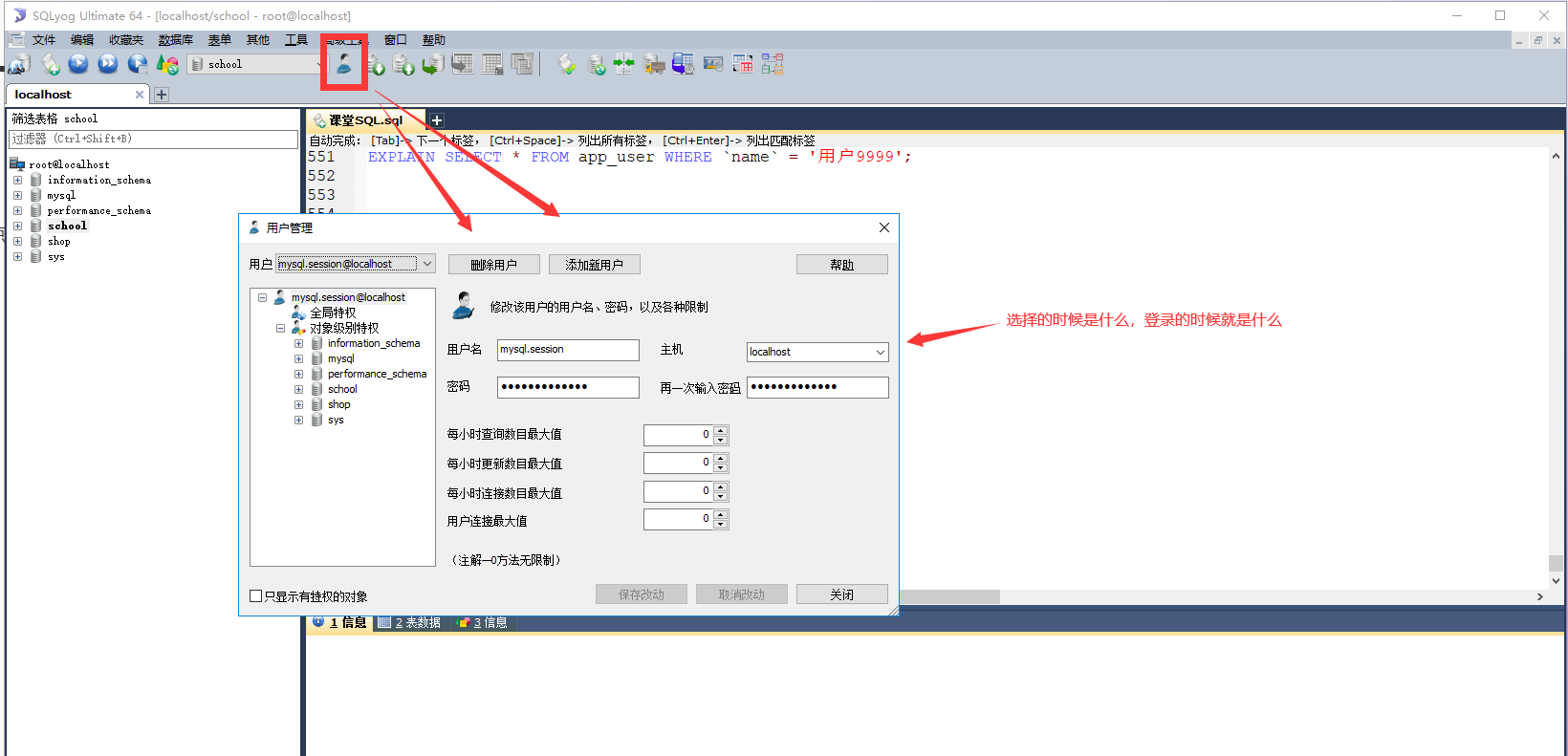Screen dimensions: 1568x756
Task: Expand mysql database in main object browser
Action: pos(17,195)
